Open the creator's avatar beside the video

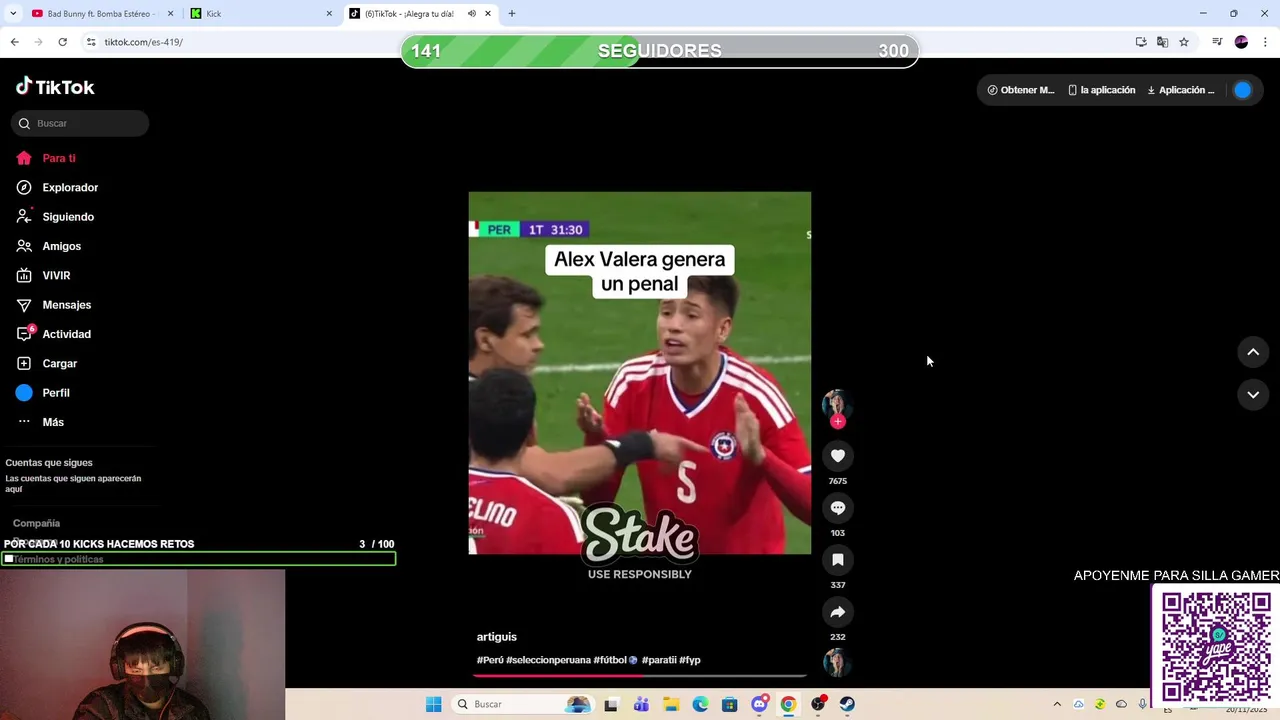(x=836, y=403)
